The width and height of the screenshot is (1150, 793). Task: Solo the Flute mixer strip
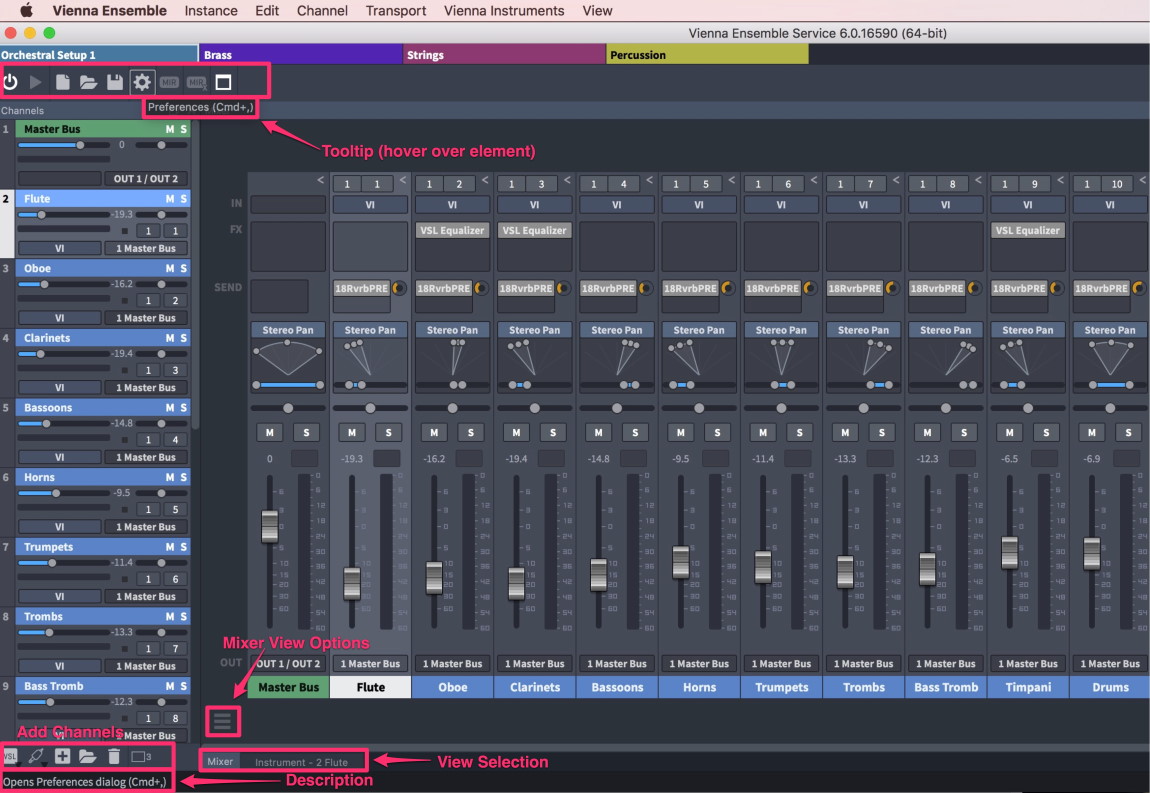[x=389, y=433]
